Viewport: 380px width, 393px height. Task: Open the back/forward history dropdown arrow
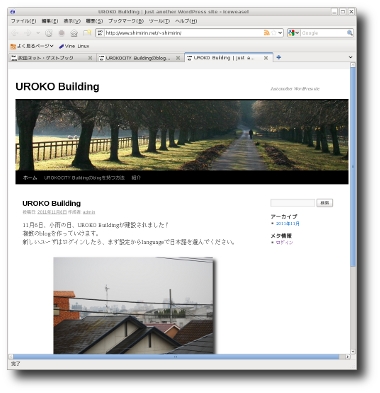(38, 33)
